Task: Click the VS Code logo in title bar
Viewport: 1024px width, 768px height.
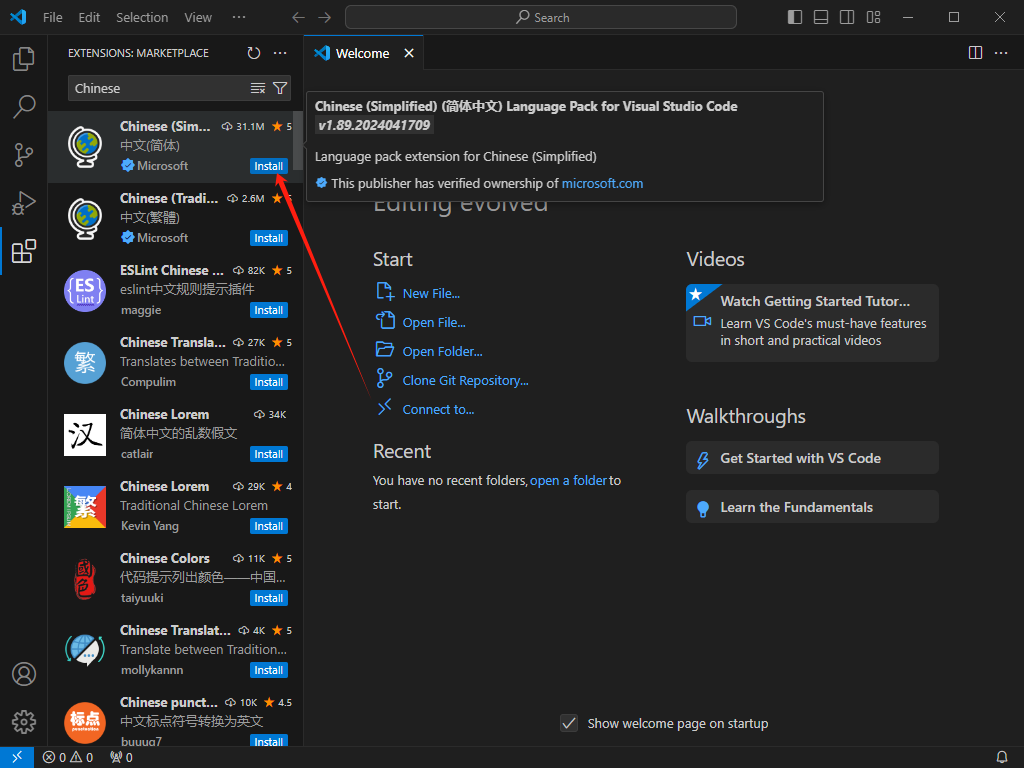Action: click(18, 17)
